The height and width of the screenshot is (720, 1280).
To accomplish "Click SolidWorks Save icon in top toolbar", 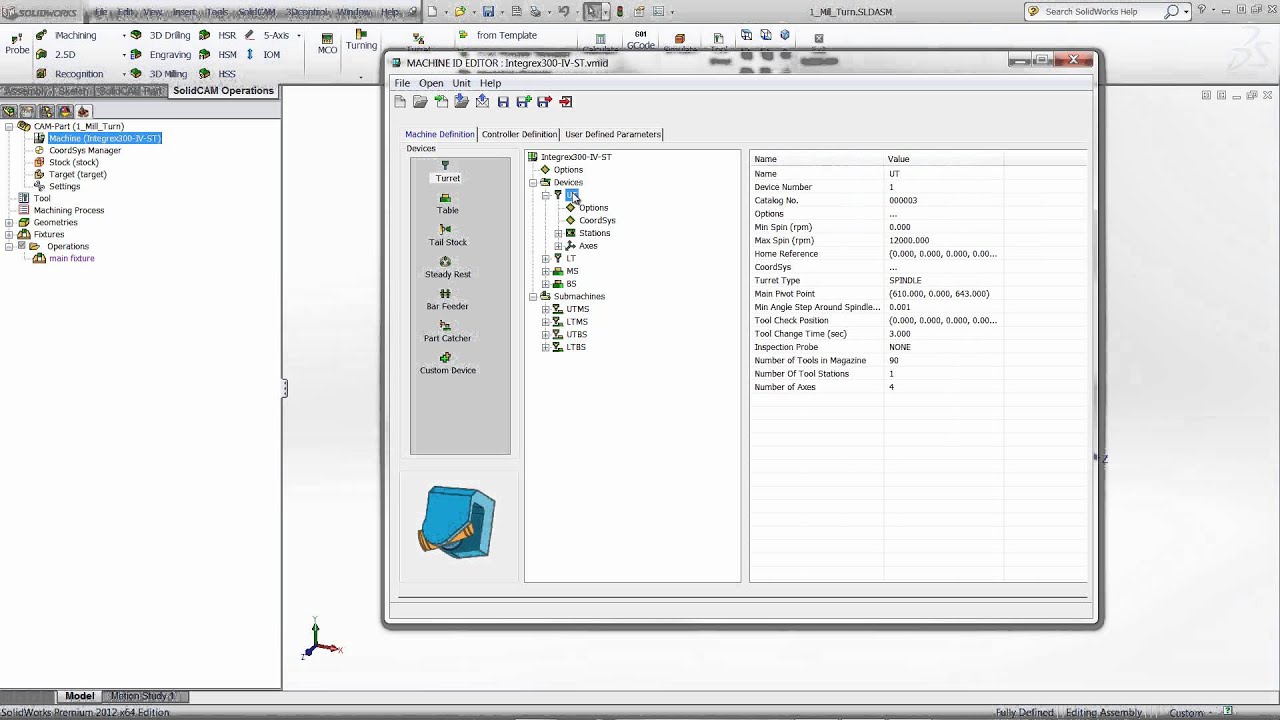I will (x=488, y=11).
